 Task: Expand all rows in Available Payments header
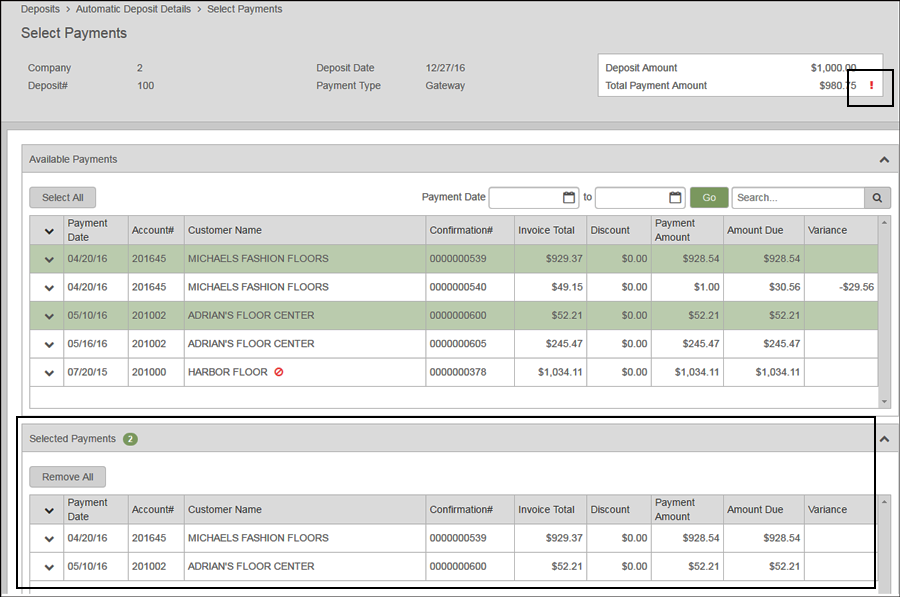pyautogui.click(x=49, y=231)
